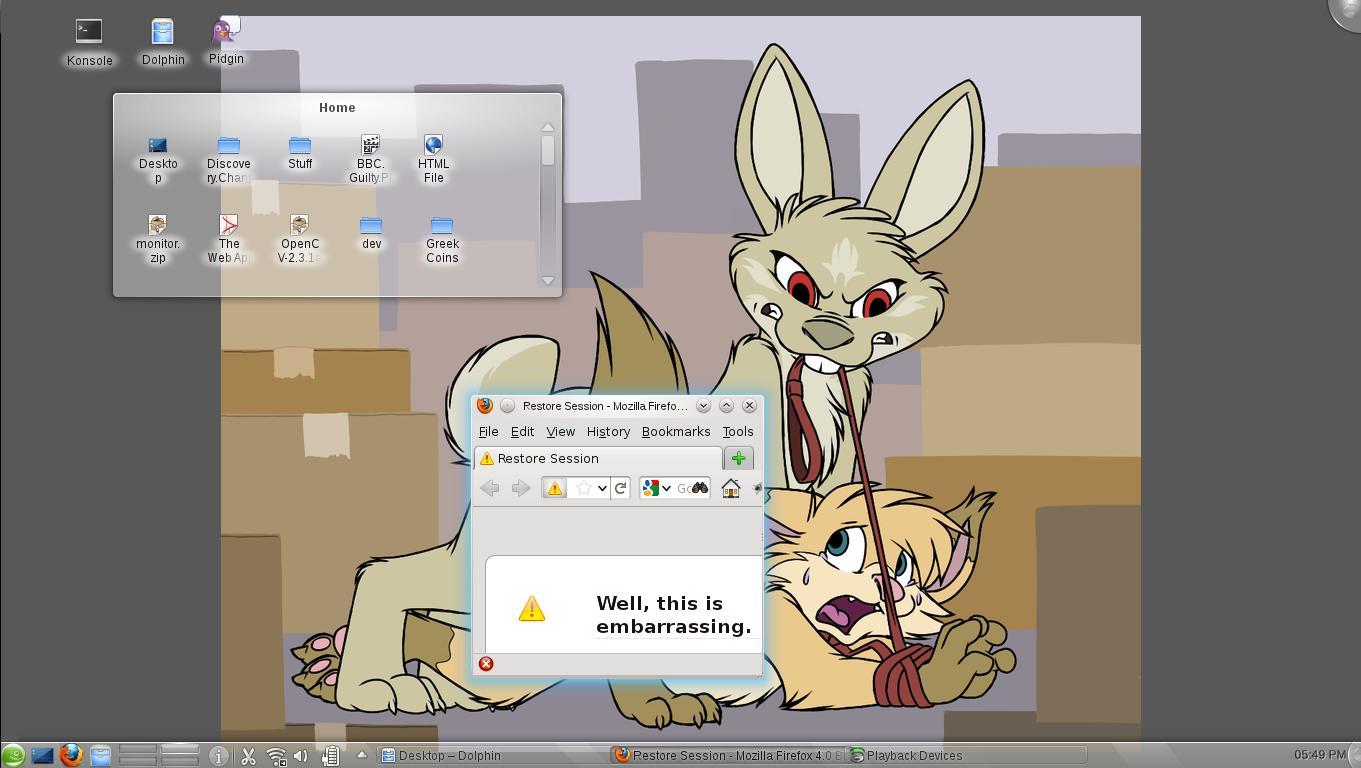Click the Show Desktop panel icon

42,756
